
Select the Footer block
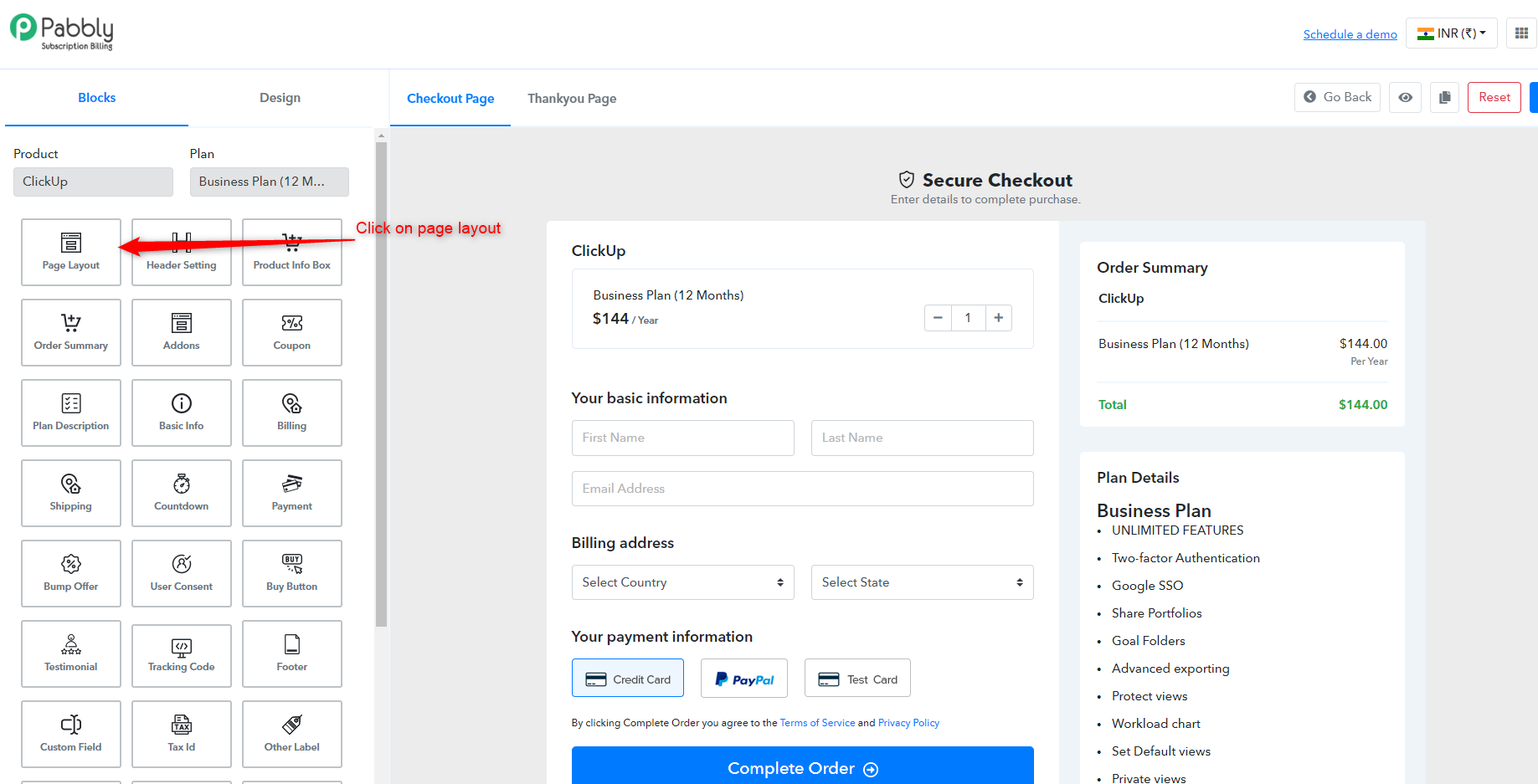pyautogui.click(x=292, y=653)
